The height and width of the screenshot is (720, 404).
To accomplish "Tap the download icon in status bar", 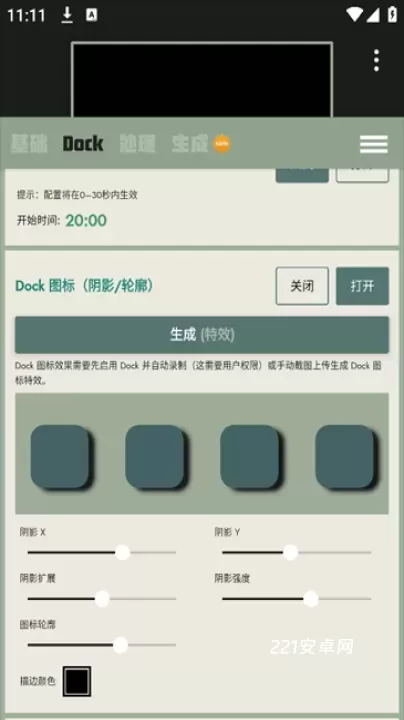I will [67, 15].
